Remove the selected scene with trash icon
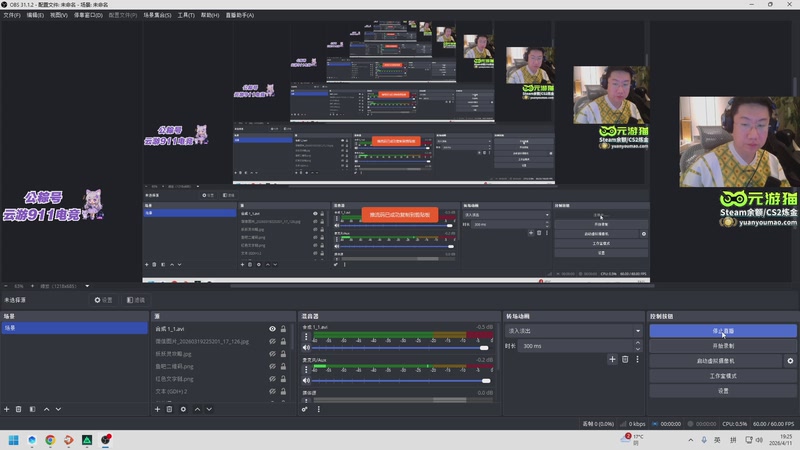The image size is (800, 450). click(x=19, y=409)
